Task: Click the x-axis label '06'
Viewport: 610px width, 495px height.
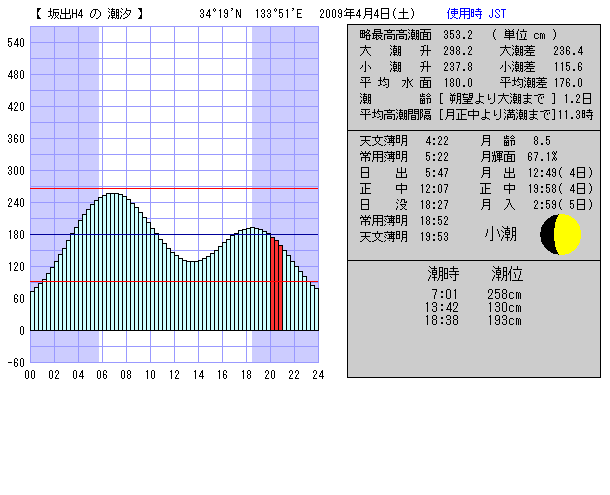Action: tap(102, 375)
